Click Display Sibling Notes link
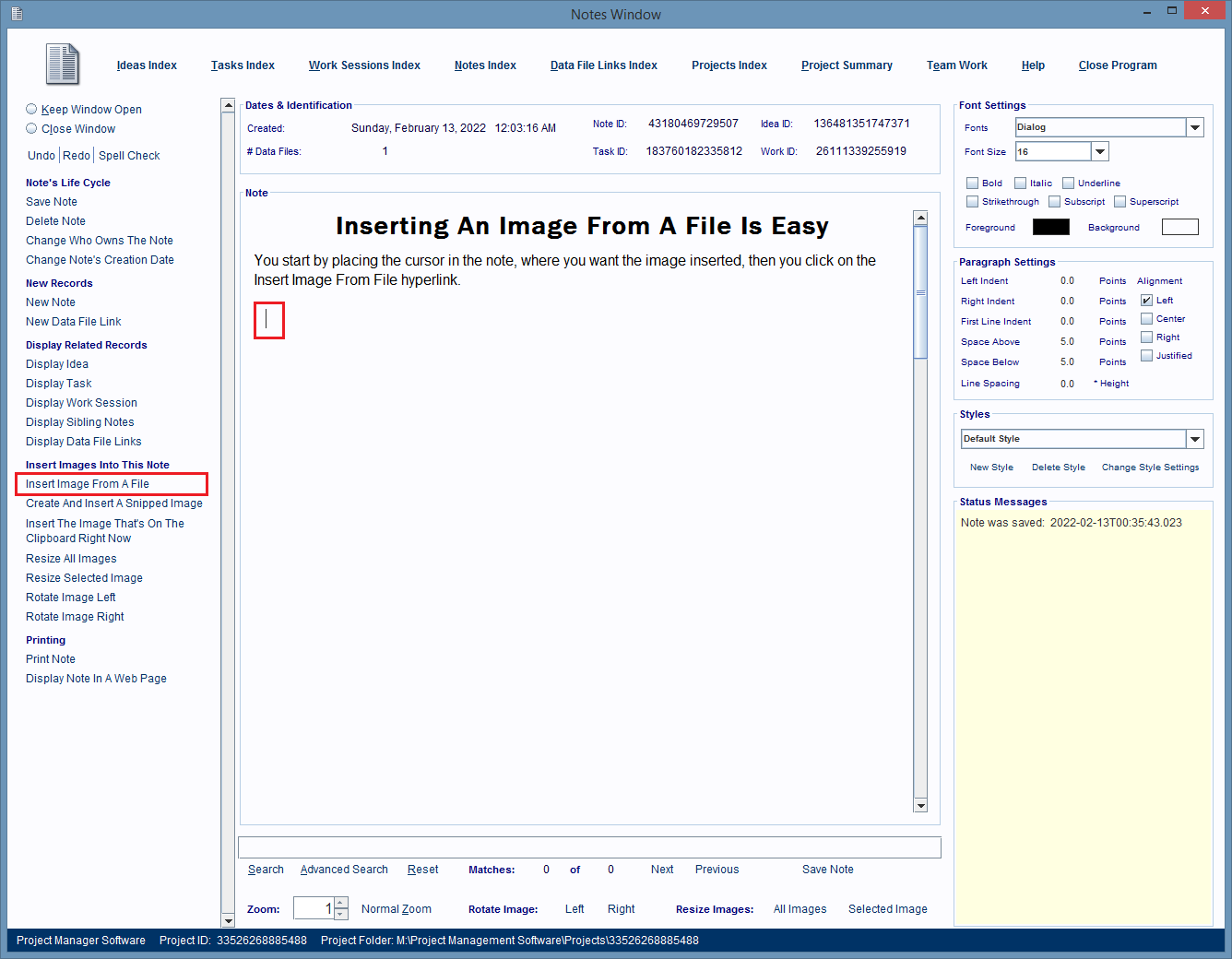The height and width of the screenshot is (959, 1232). pos(80,422)
